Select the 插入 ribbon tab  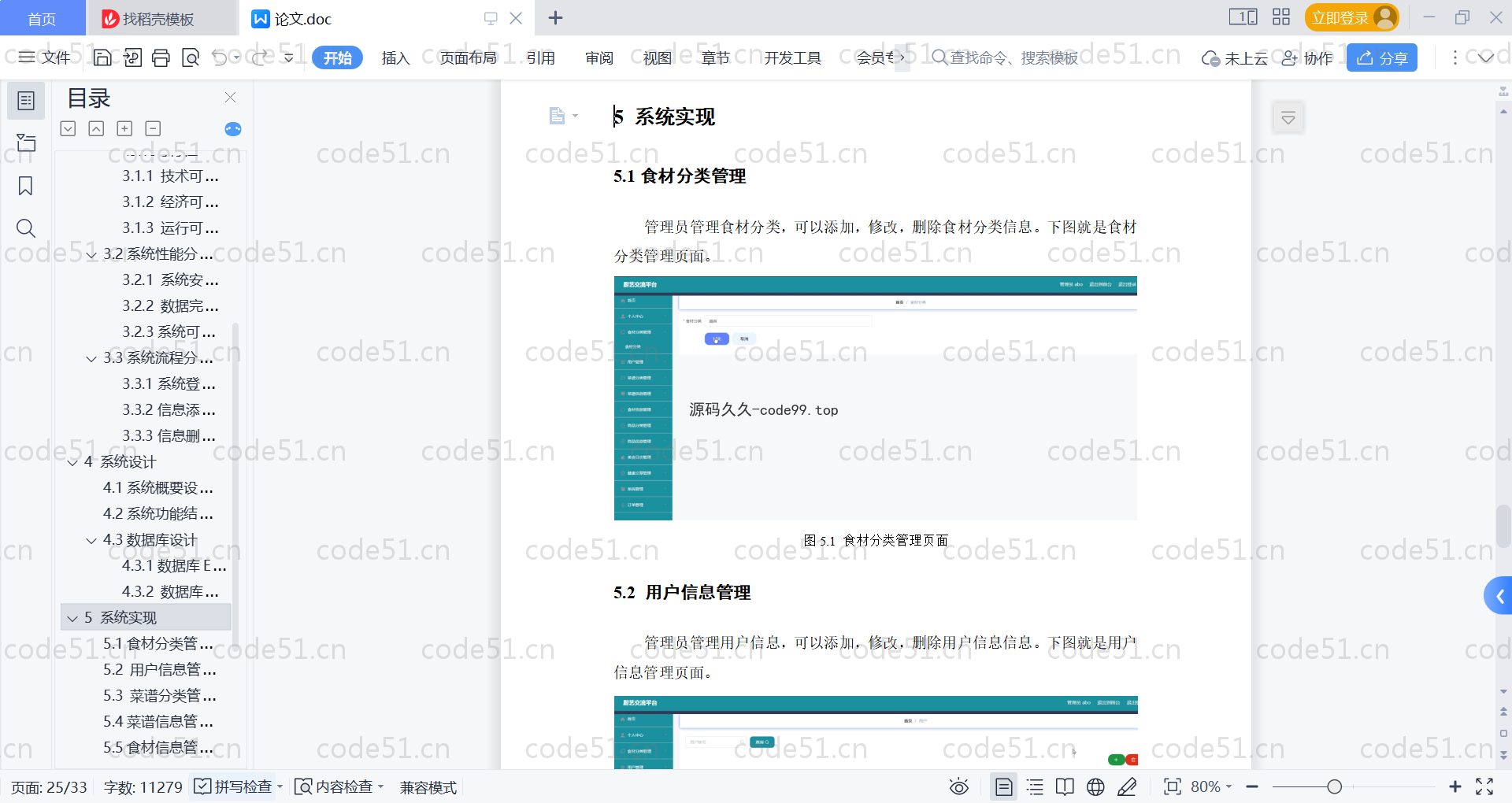pos(395,57)
